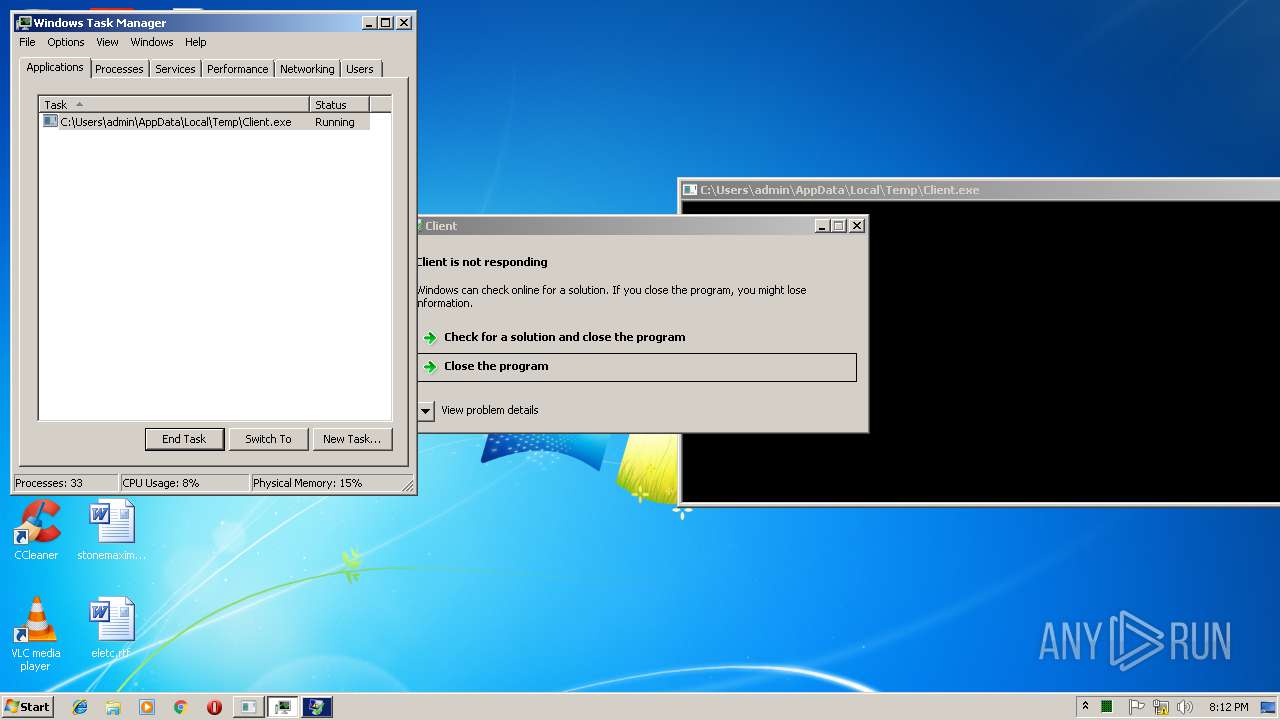Minimize the Windows Task Manager window
The image size is (1280, 720).
pyautogui.click(x=369, y=23)
